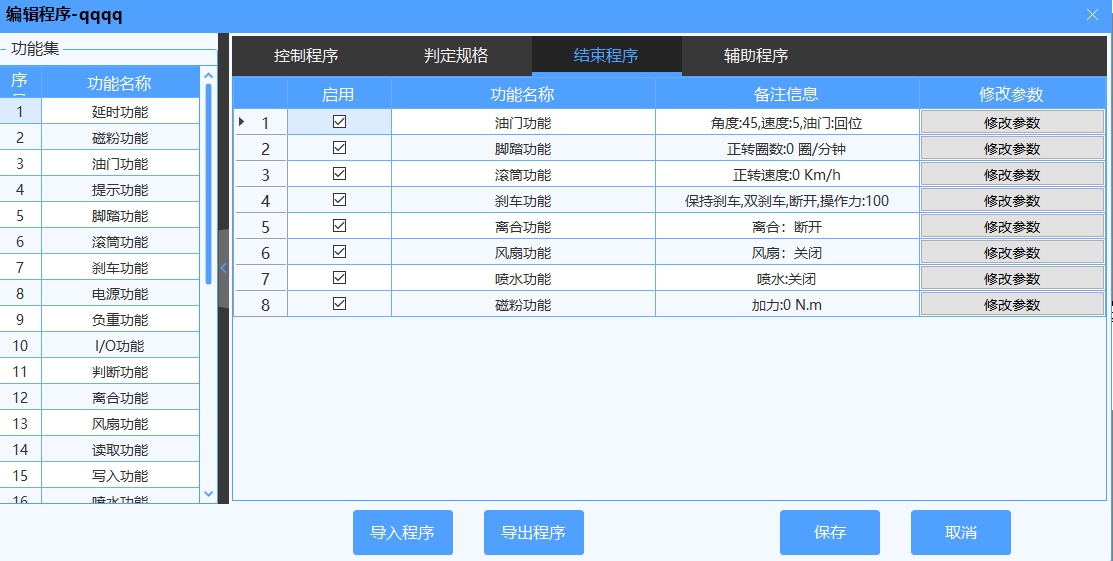This screenshot has height=561, width=1113.
Task: Close the edit program dialog
Action: click(1091, 14)
